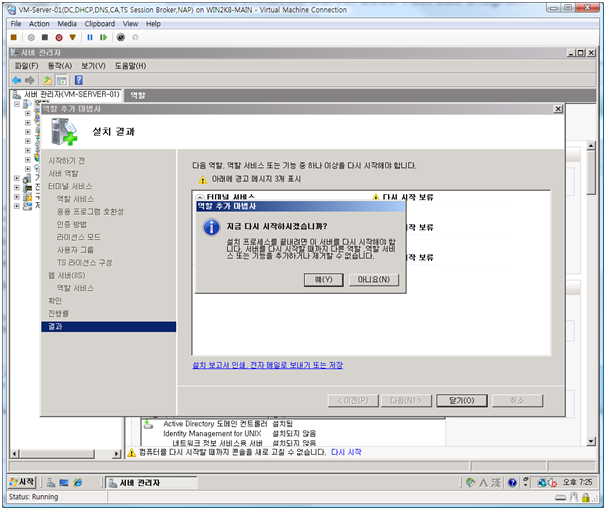Open the Help menu of VM Connection

(x=153, y=24)
